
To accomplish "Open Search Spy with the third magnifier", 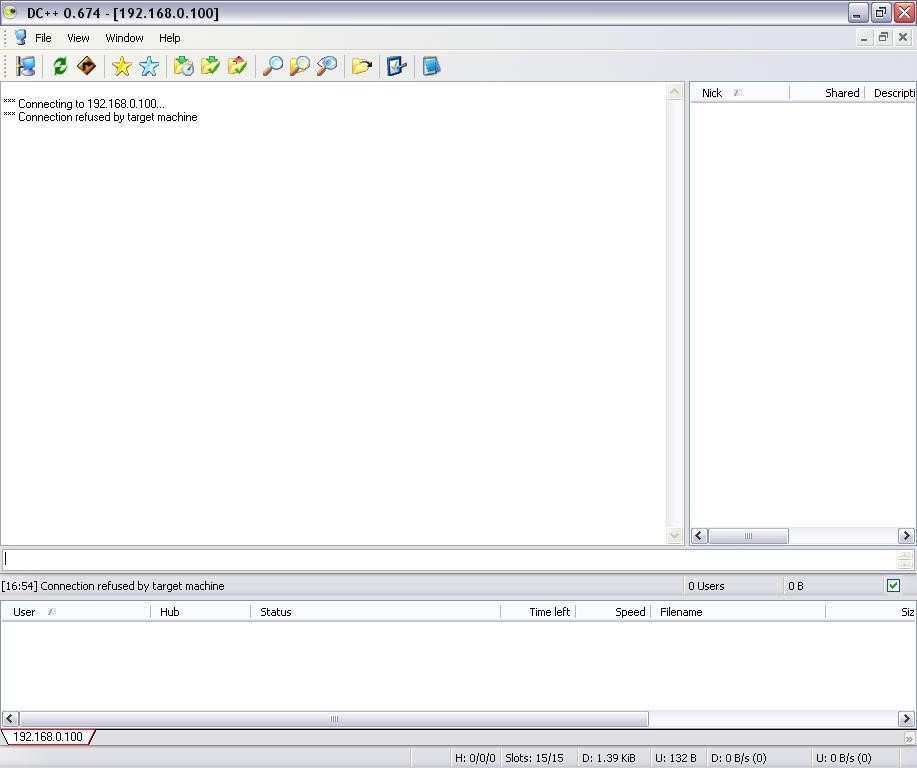I will (x=327, y=66).
